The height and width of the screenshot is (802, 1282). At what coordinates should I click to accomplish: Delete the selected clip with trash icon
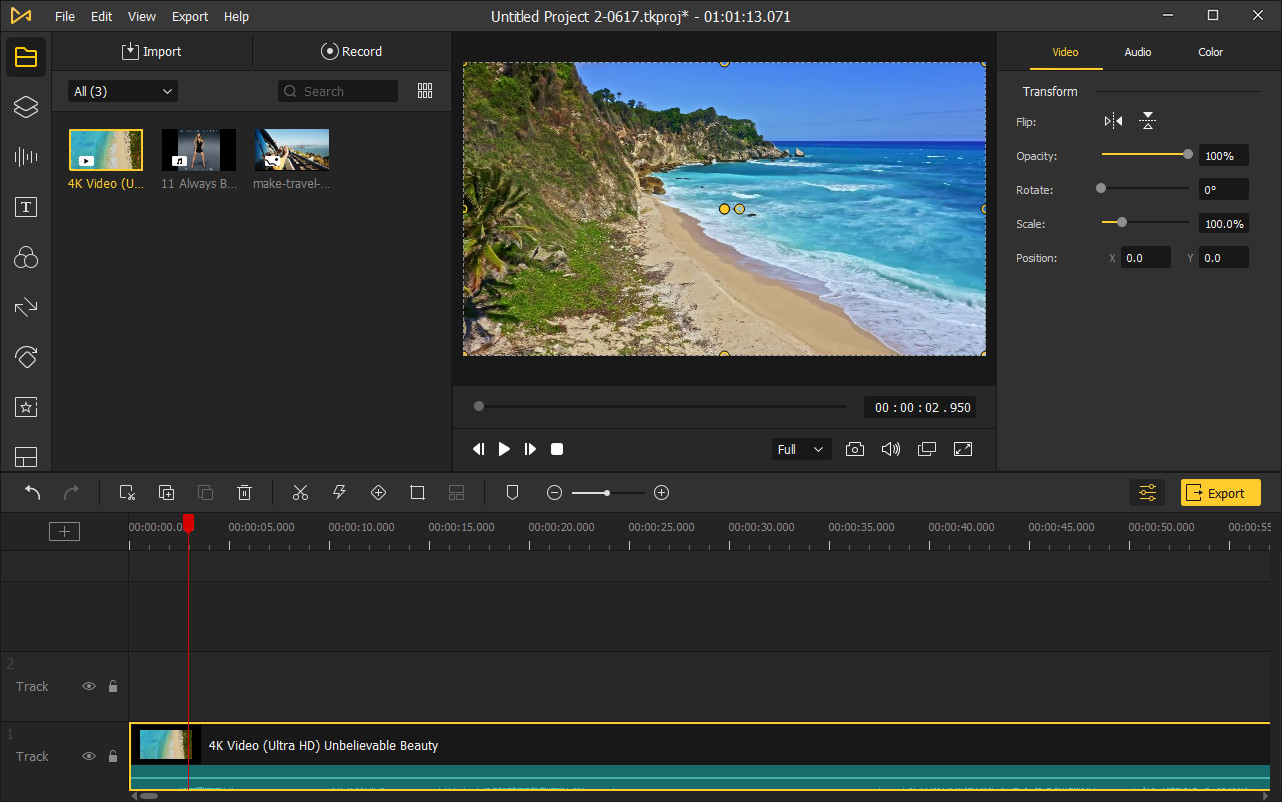(244, 492)
